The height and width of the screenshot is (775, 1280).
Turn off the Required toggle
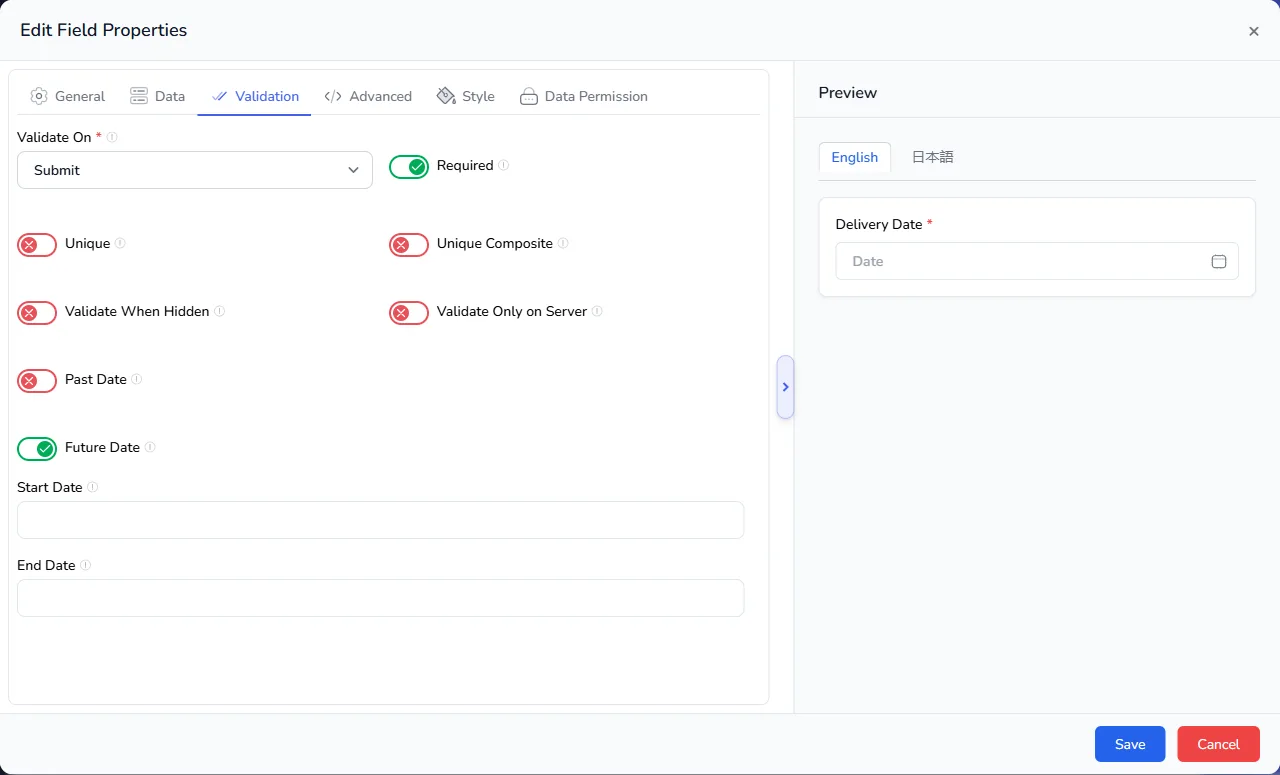click(409, 167)
